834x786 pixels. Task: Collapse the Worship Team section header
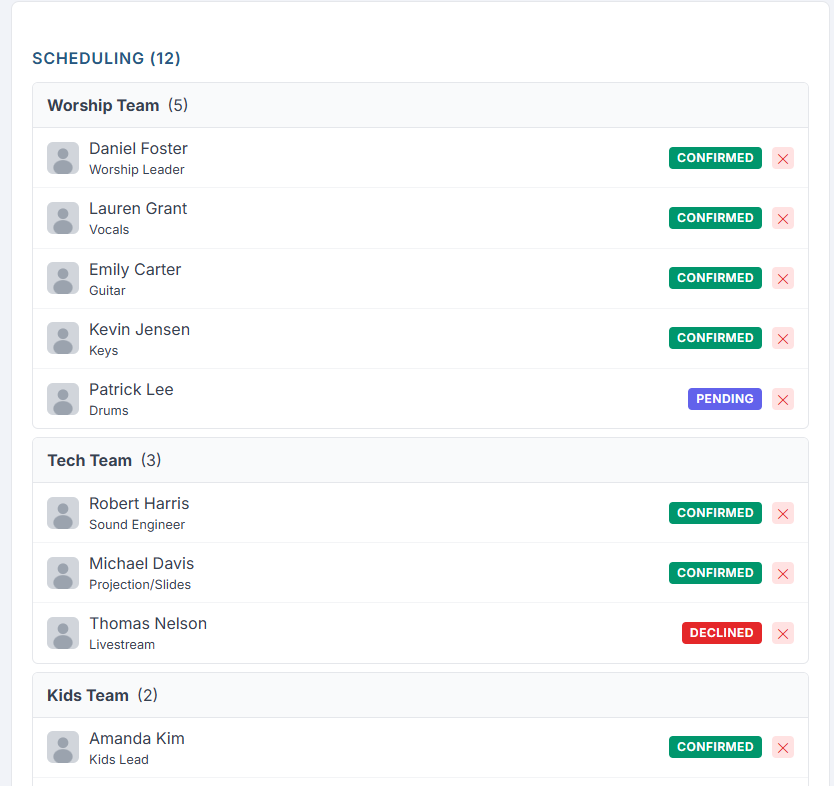tap(103, 105)
